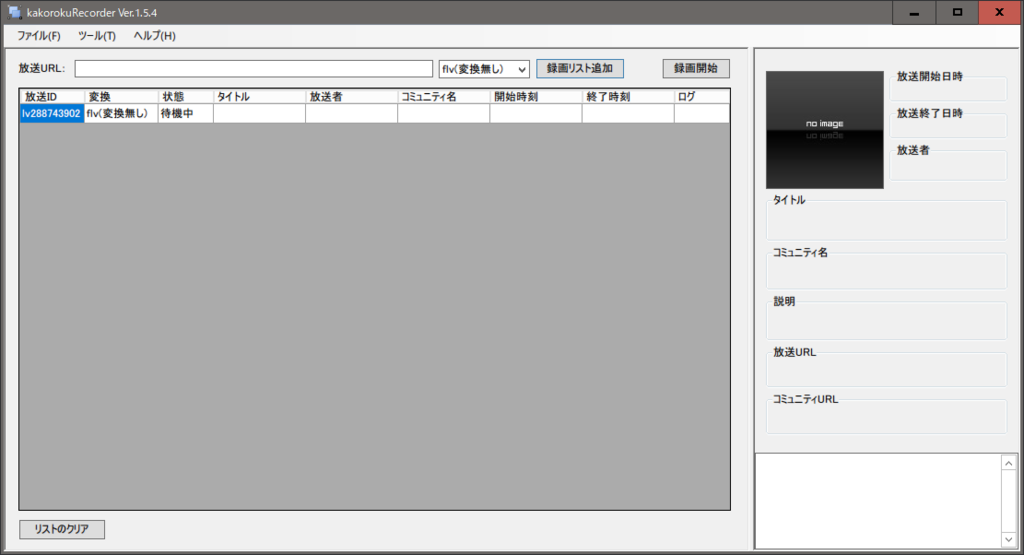
Task: Click the 待機中 status cell
Action: pyautogui.click(x=185, y=114)
